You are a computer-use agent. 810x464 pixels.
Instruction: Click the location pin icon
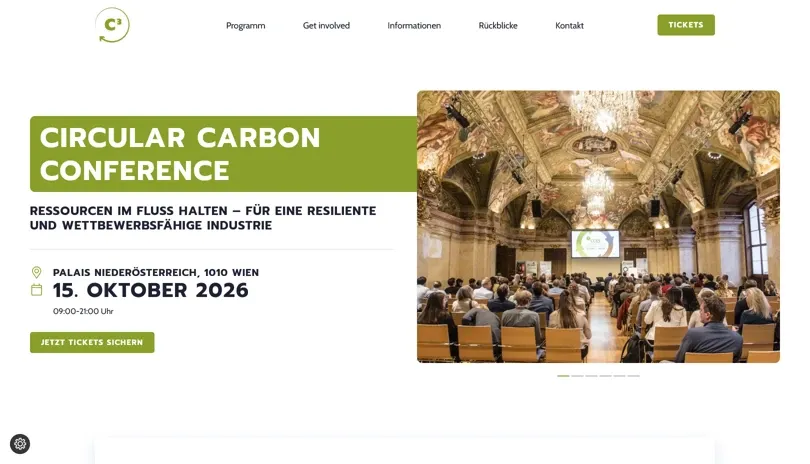[x=37, y=272]
